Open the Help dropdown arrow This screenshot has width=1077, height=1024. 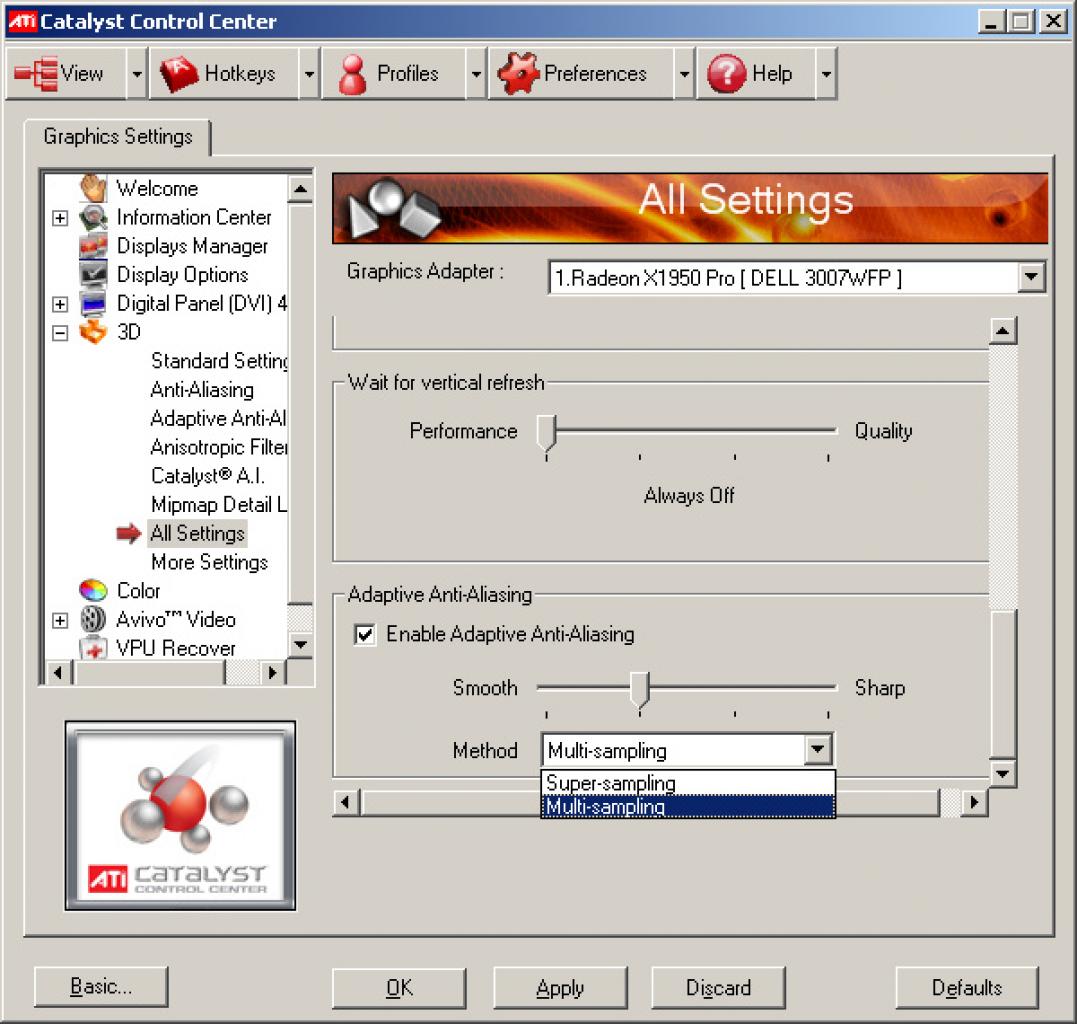pyautogui.click(x=826, y=73)
